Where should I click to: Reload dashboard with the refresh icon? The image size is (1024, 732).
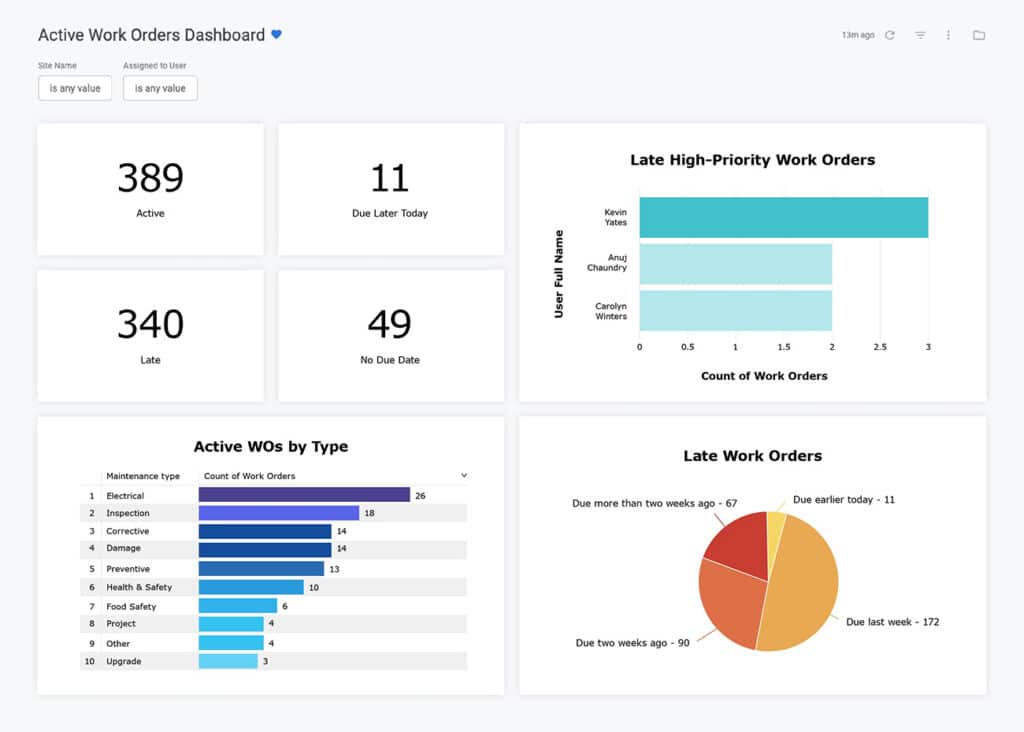pos(889,35)
